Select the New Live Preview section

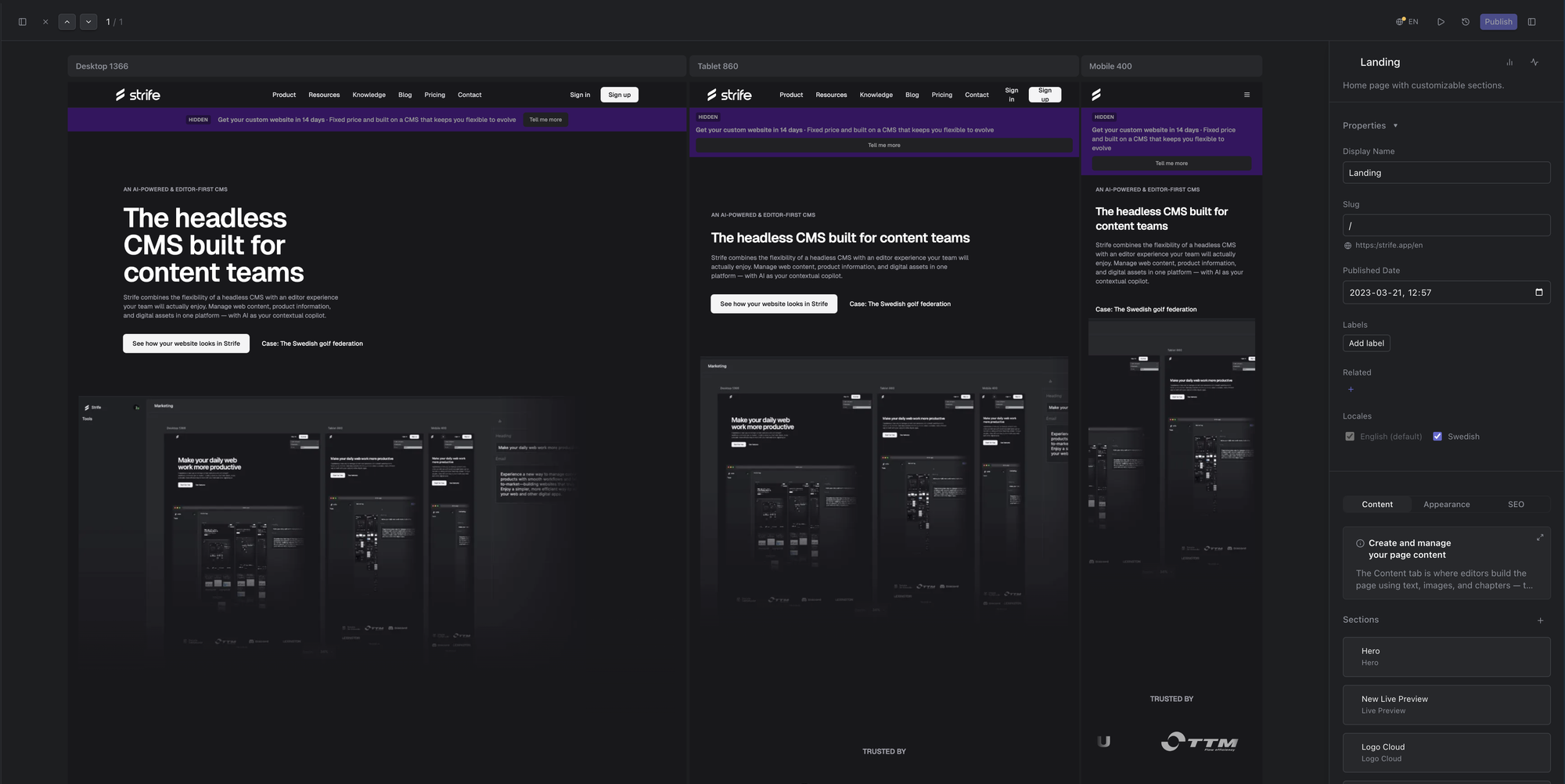[1446, 705]
